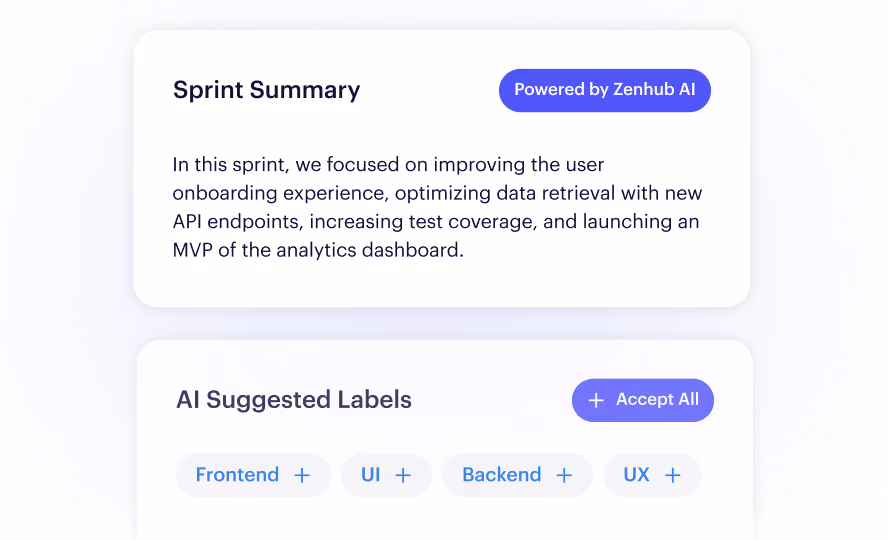Click the Accept All button text

pyautogui.click(x=658, y=399)
